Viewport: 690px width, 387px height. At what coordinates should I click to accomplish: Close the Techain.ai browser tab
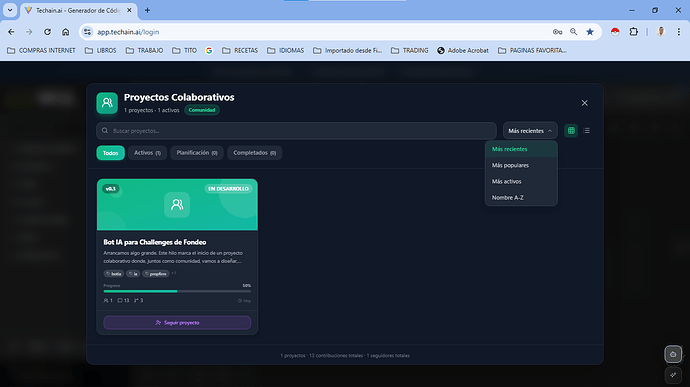point(129,10)
